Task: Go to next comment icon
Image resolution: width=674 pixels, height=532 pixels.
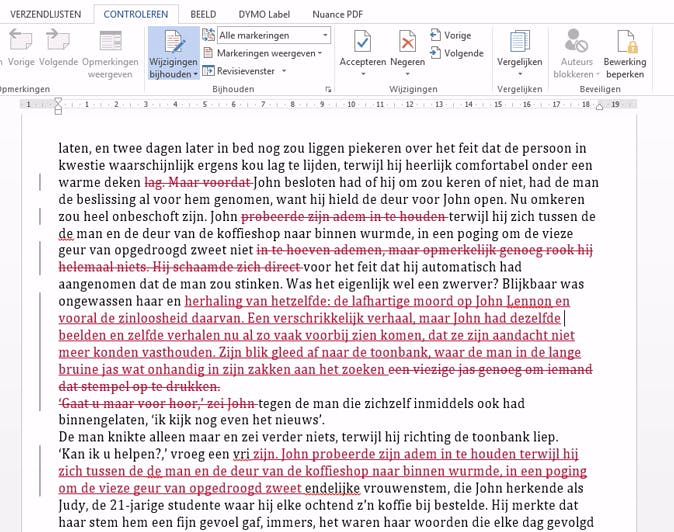Action: tap(58, 40)
